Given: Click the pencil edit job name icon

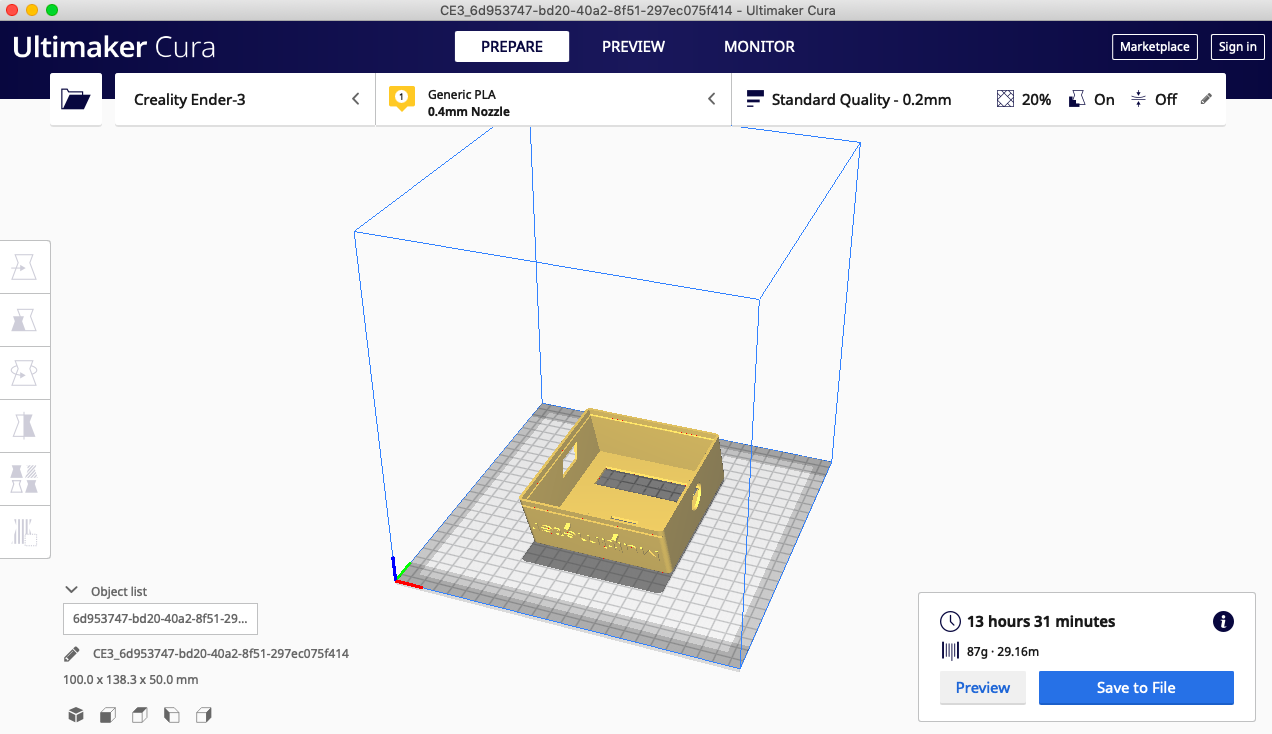Looking at the screenshot, I should tap(71, 654).
